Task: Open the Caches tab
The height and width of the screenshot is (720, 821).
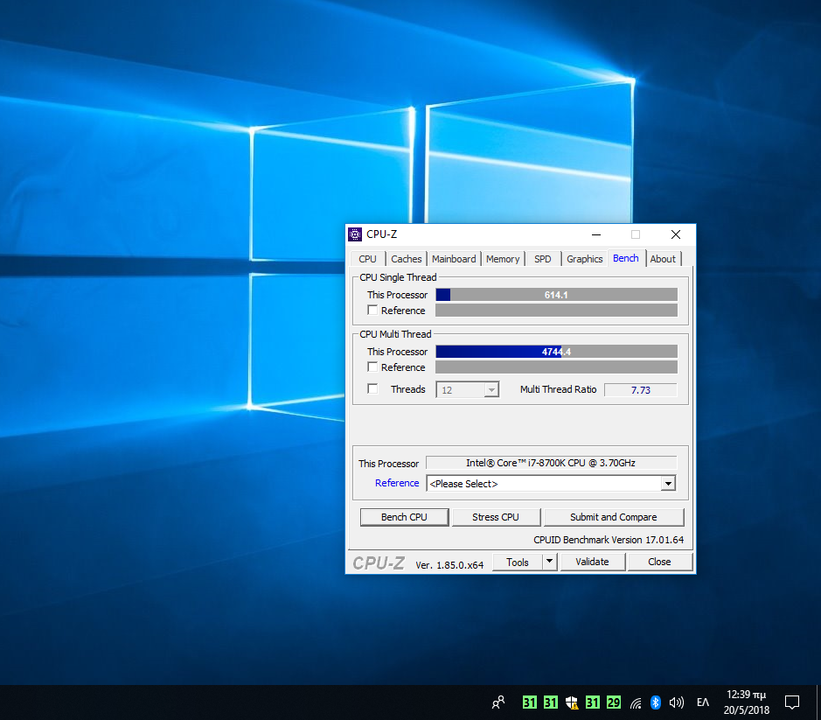Action: coord(406,259)
